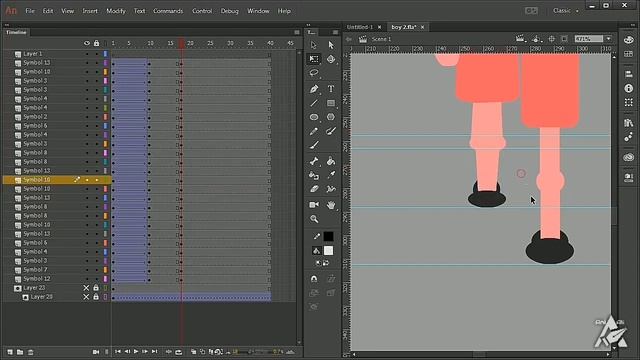Open the Classic workspace dropdown
The width and height of the screenshot is (640, 360).
coord(566,11)
